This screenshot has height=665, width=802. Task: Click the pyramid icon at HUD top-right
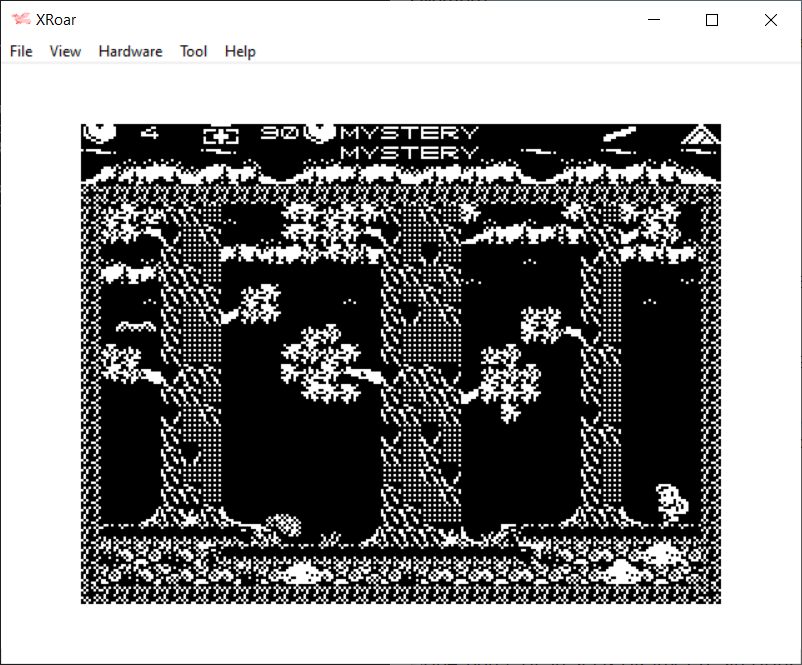coord(702,134)
